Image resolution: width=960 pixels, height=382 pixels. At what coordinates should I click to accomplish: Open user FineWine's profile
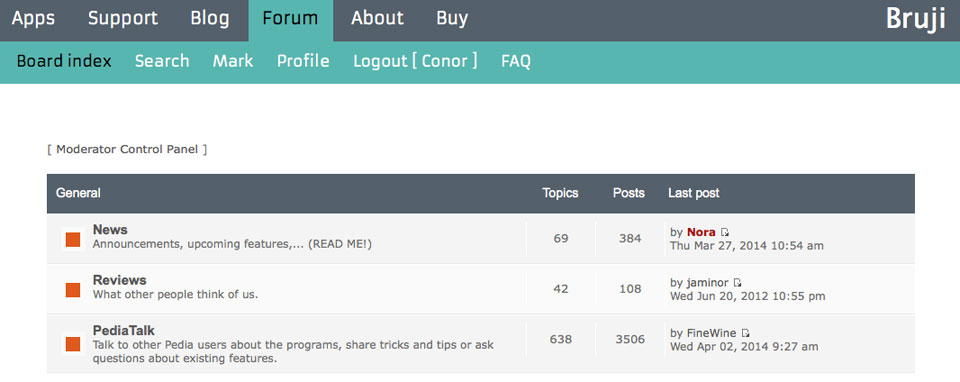(710, 334)
